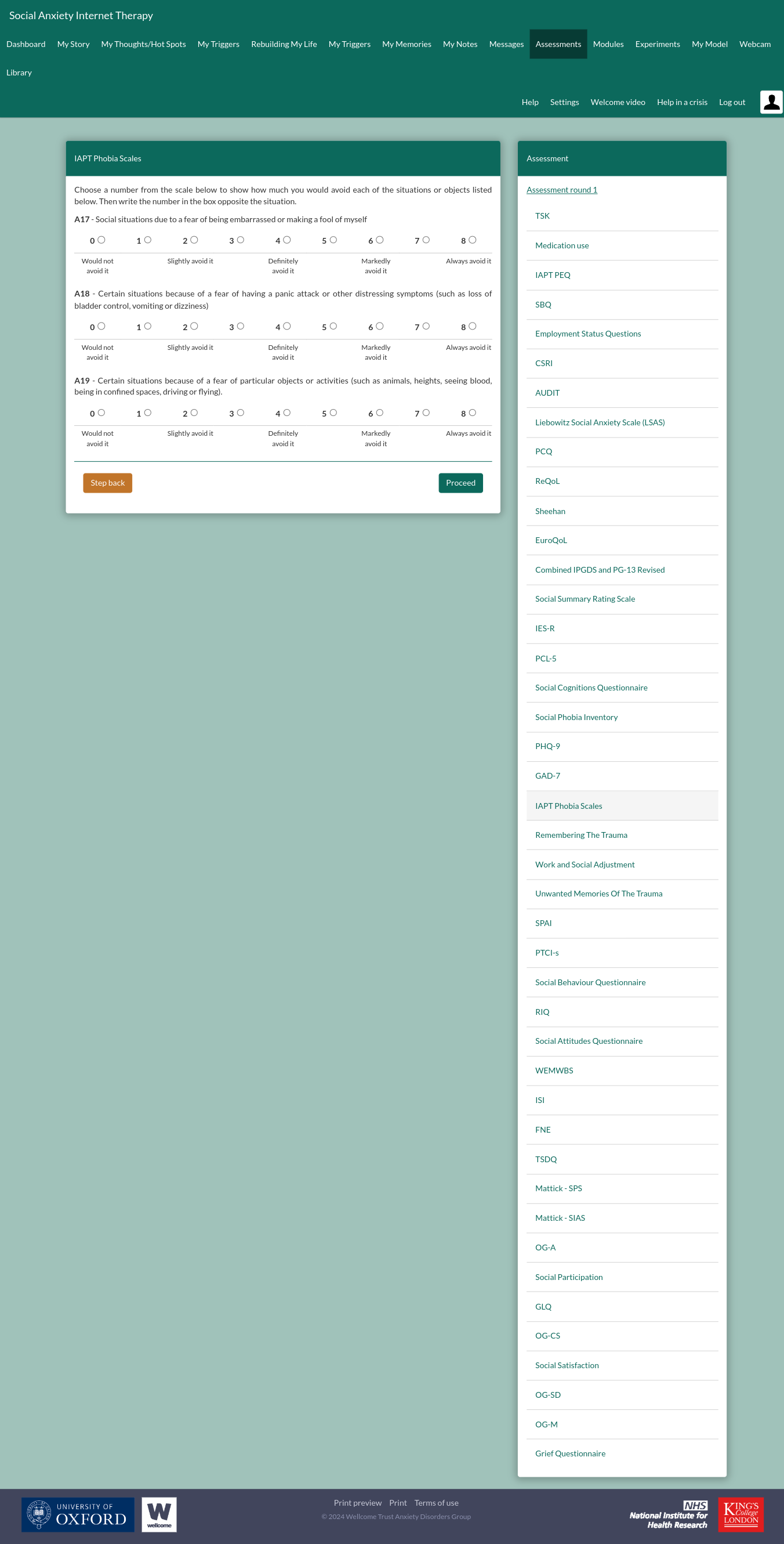Open My Thoughts/Hot Spots page
784x1544 pixels.
(143, 44)
